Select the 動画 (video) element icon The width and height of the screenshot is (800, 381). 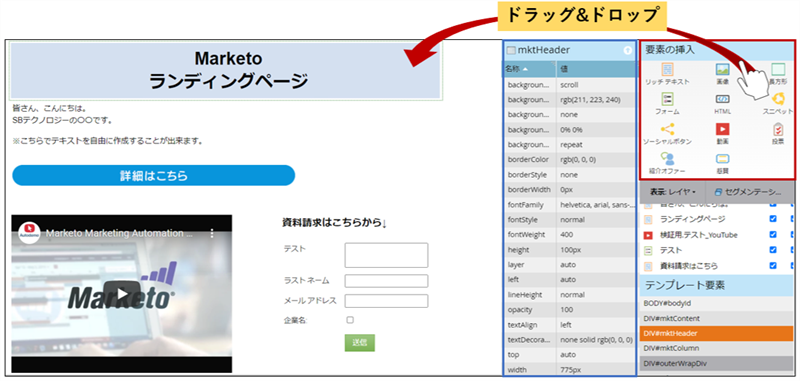[722, 129]
